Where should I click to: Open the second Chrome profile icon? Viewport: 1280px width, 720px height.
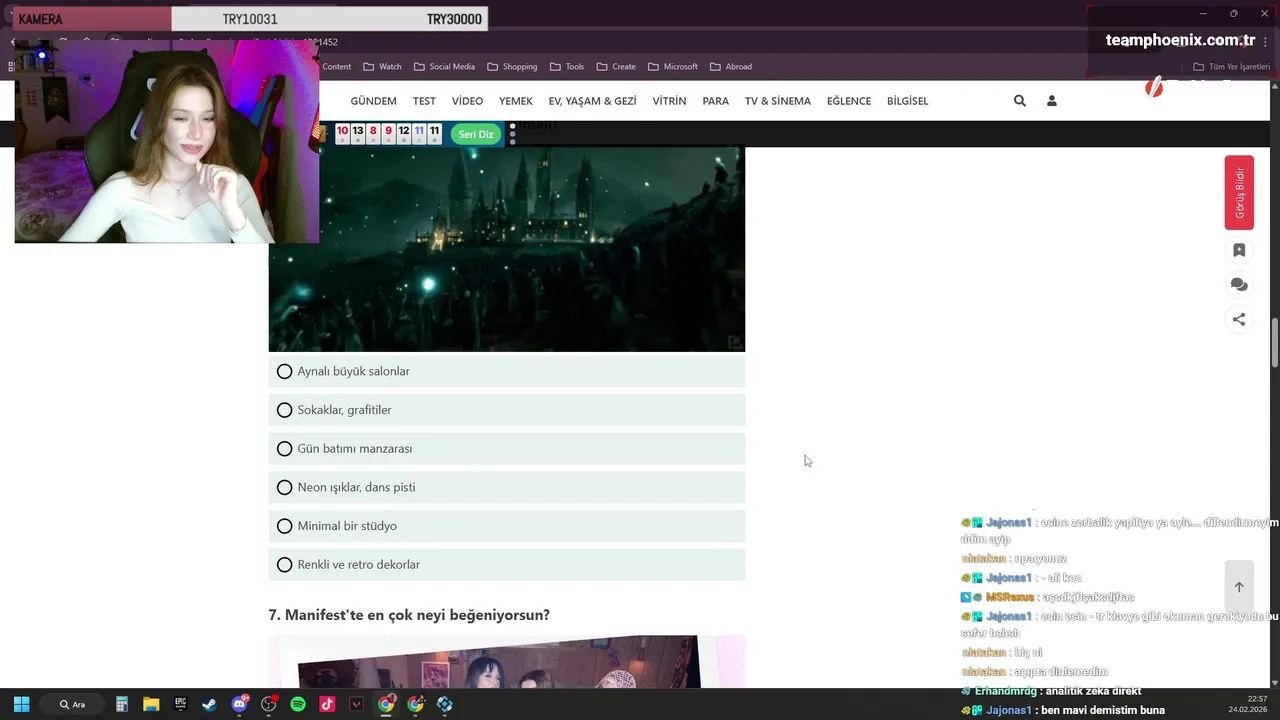(415, 704)
